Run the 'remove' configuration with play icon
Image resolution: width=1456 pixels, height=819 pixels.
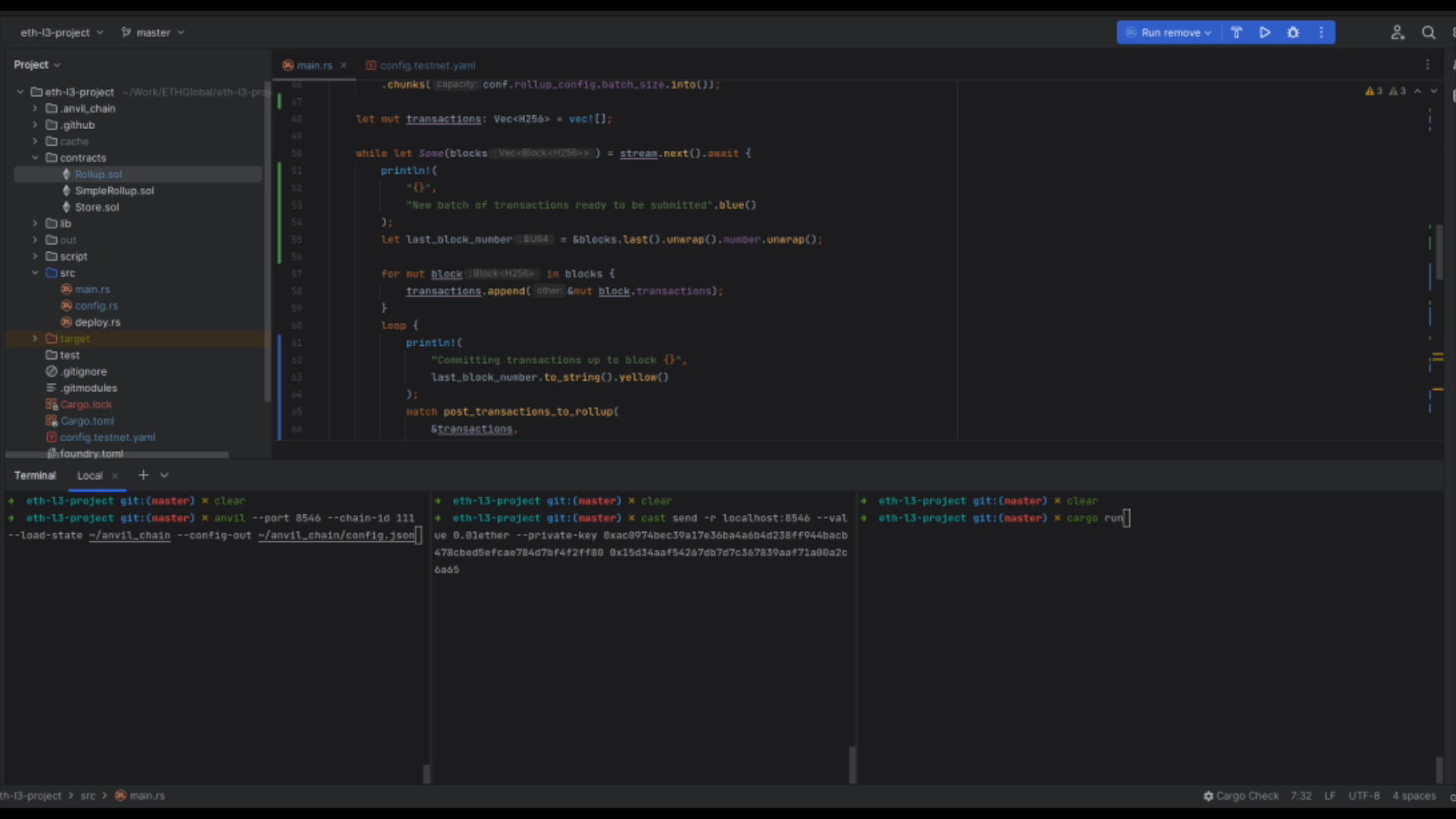click(x=1265, y=33)
